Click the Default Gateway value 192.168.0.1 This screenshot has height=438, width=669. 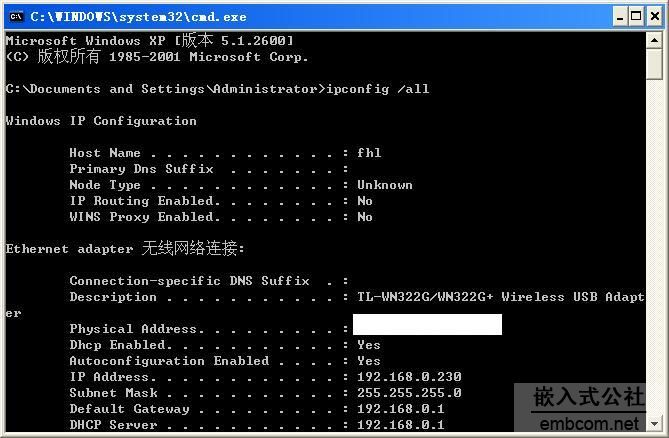[401, 409]
